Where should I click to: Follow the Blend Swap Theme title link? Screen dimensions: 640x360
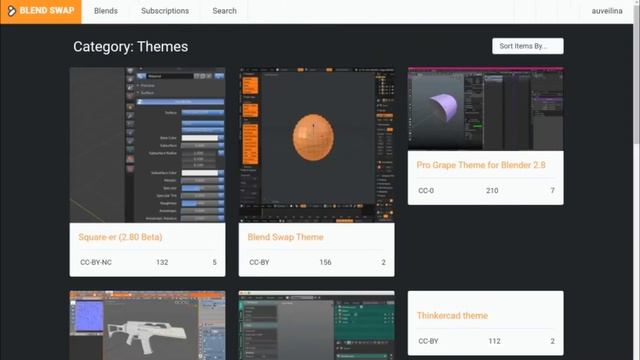point(285,237)
